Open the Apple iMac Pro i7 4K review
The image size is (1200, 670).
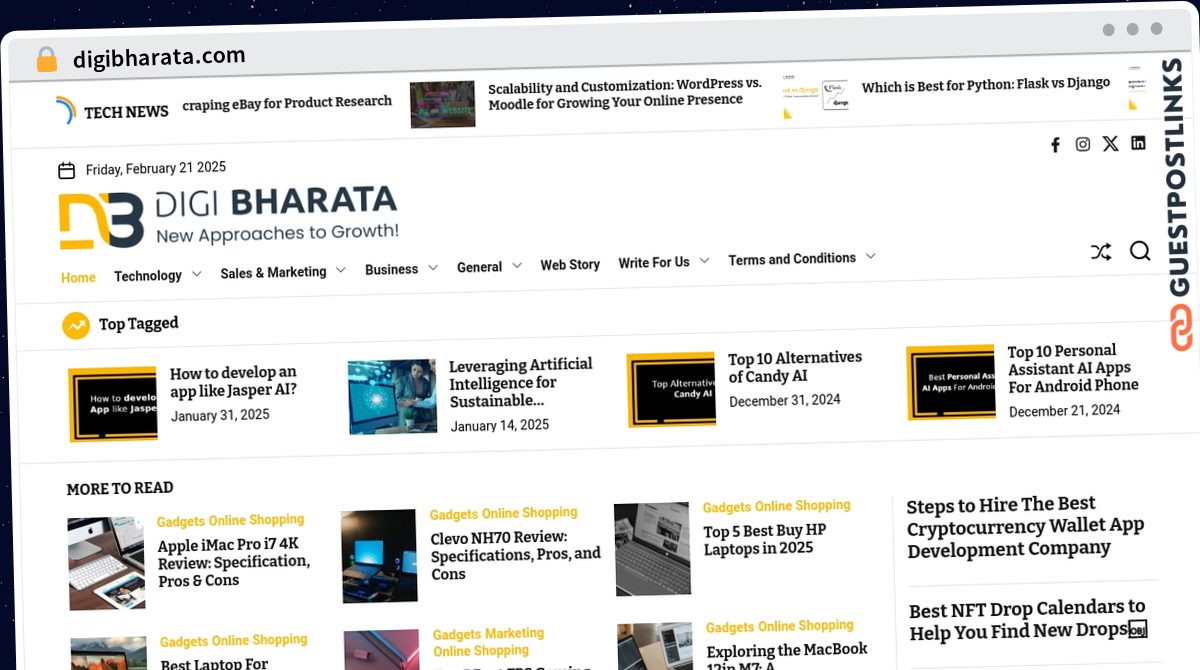coord(234,562)
